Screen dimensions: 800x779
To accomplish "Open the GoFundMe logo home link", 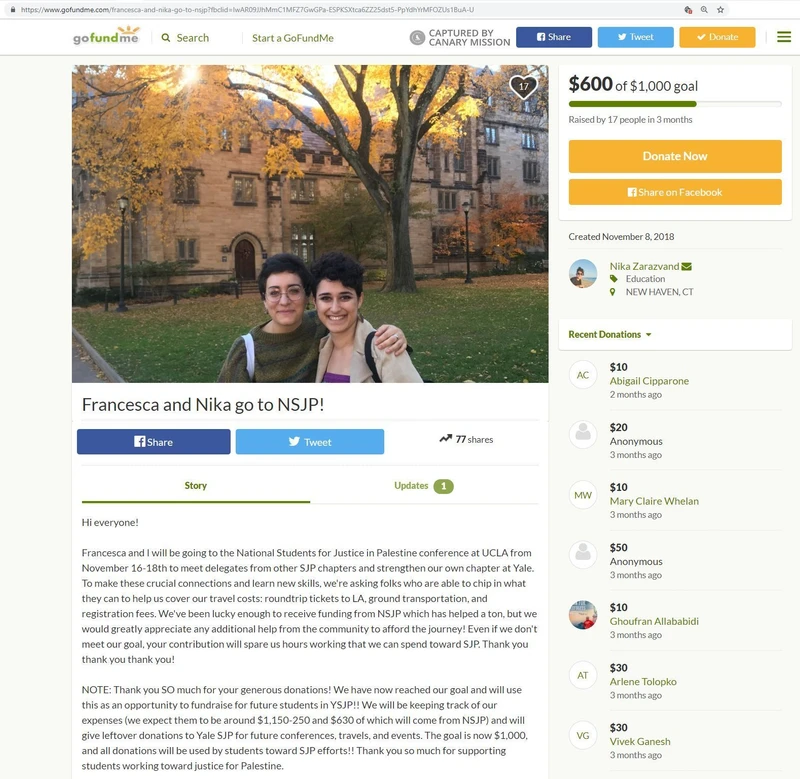I will pyautogui.click(x=106, y=36).
